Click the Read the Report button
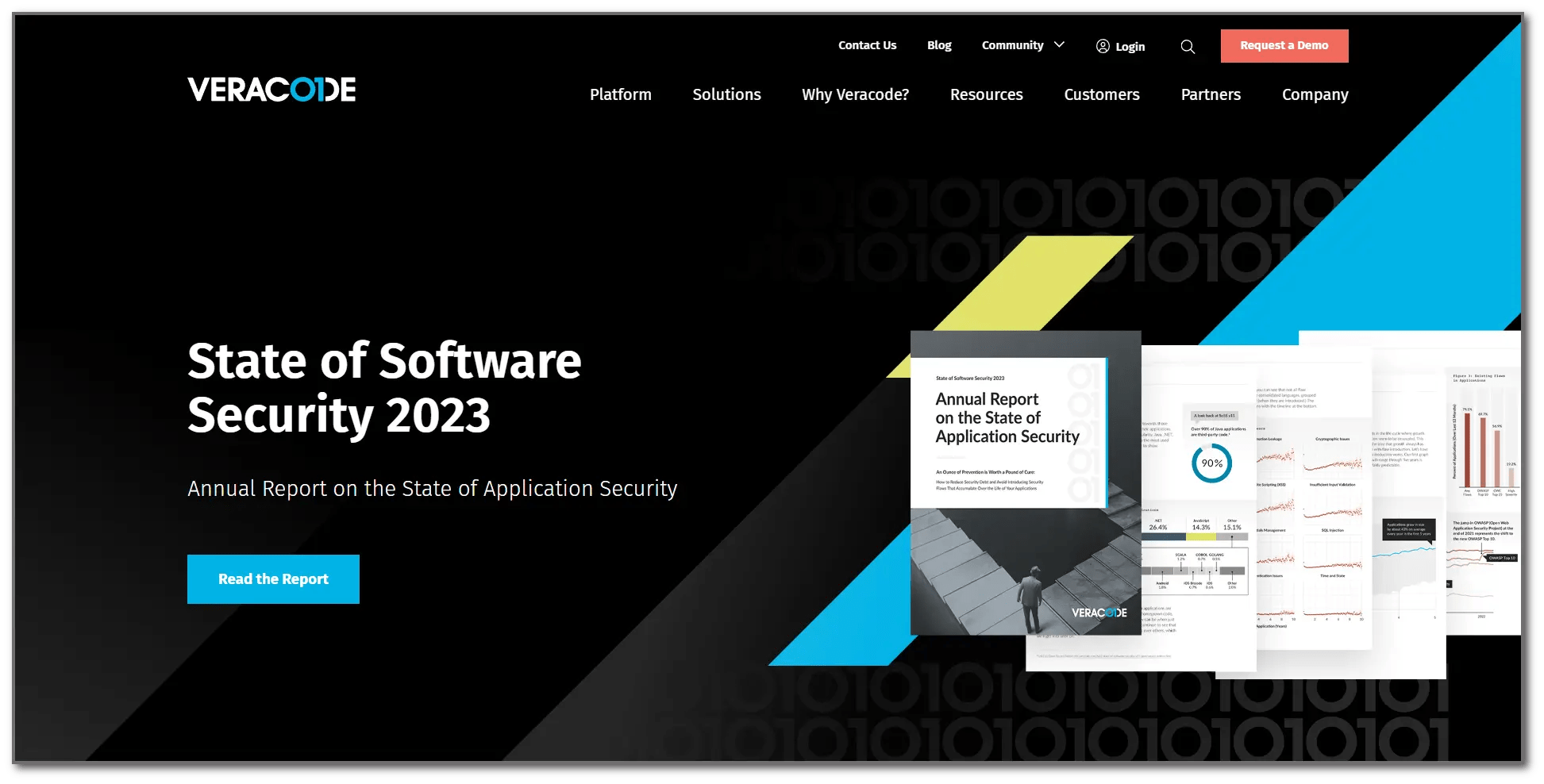This screenshot has width=1544, height=784. click(x=273, y=579)
